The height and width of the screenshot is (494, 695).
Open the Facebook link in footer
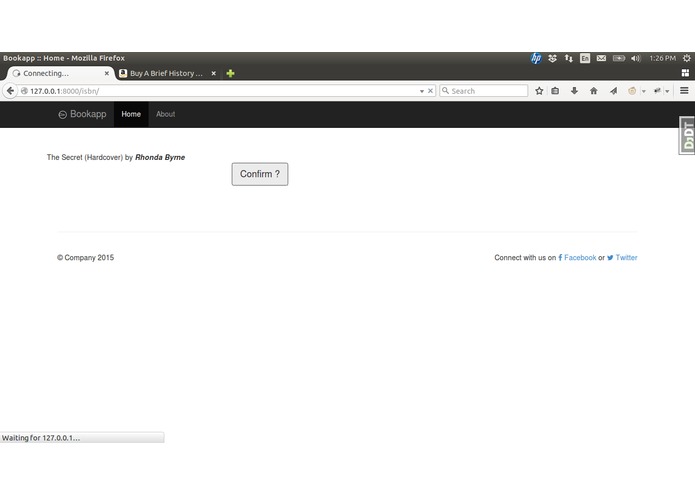pos(577,257)
